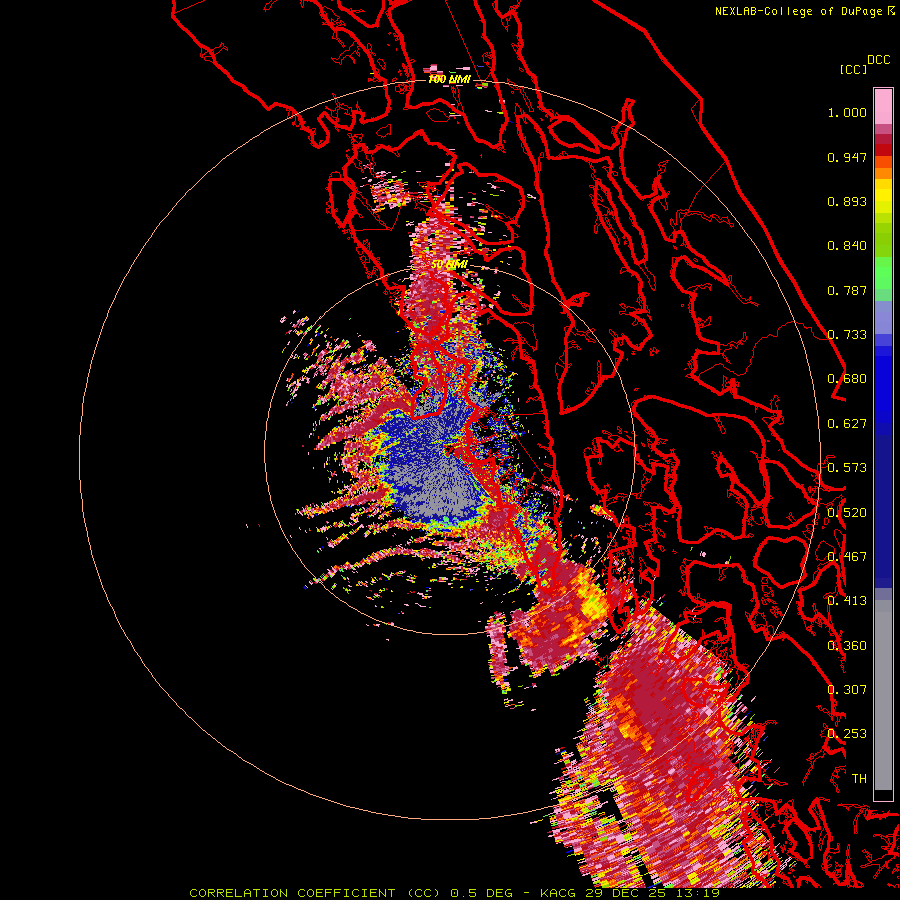
Task: Click the 100 NMI range ring label
Action: (449, 79)
